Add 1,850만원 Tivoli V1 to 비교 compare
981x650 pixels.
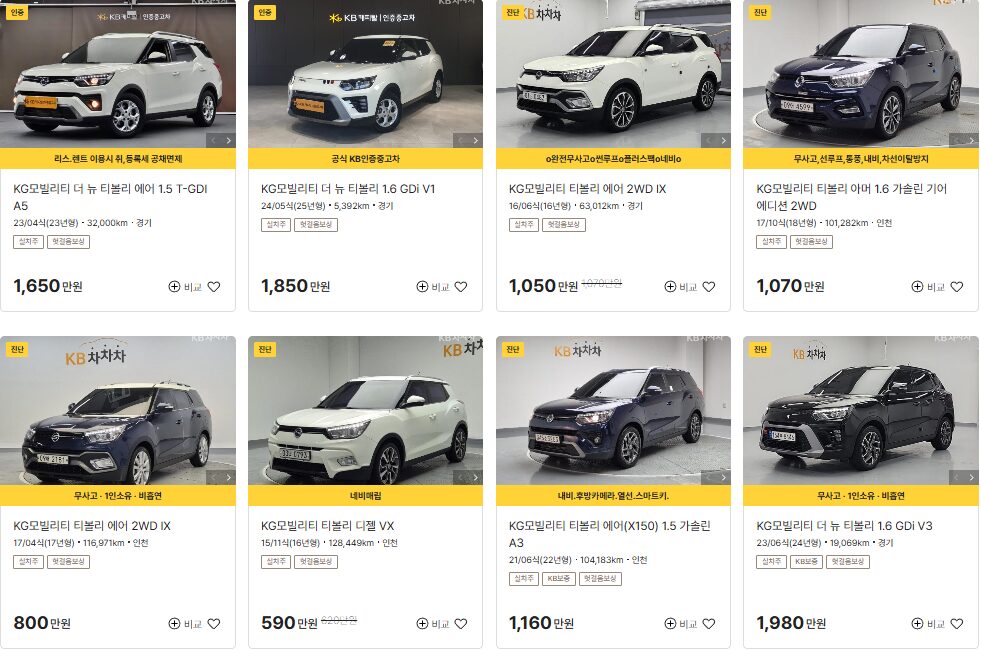coord(433,287)
